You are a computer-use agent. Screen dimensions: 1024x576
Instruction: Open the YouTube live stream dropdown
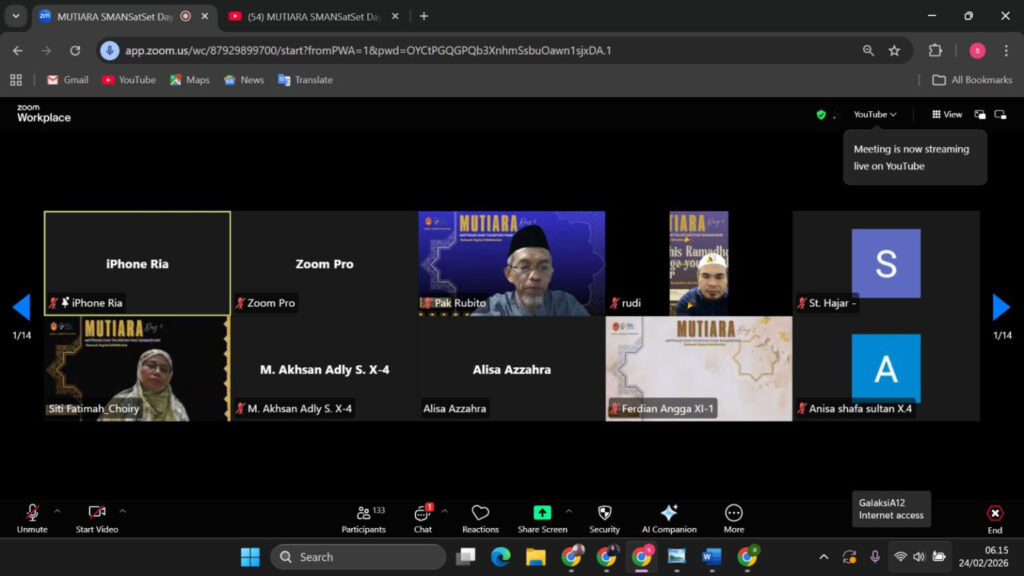click(x=875, y=115)
